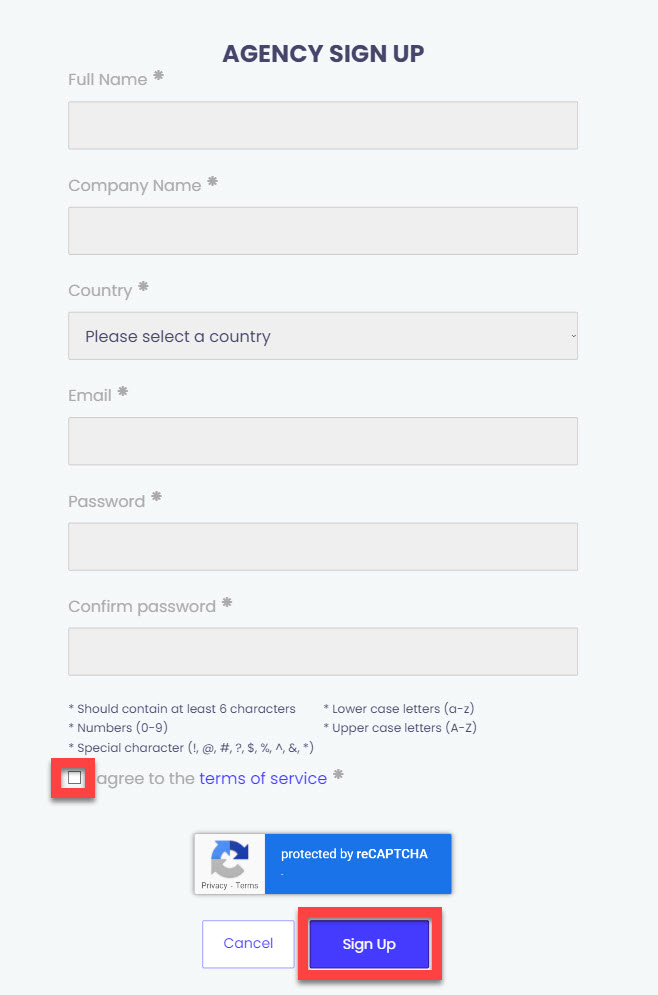Click into the Password input box

coord(323,546)
